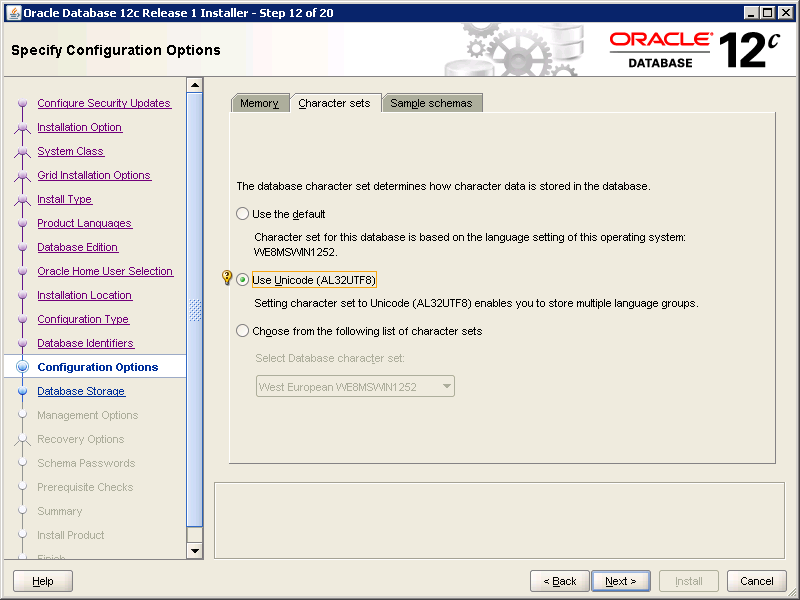
Task: Click the step list vertical scrollbar thumb
Action: 195,309
